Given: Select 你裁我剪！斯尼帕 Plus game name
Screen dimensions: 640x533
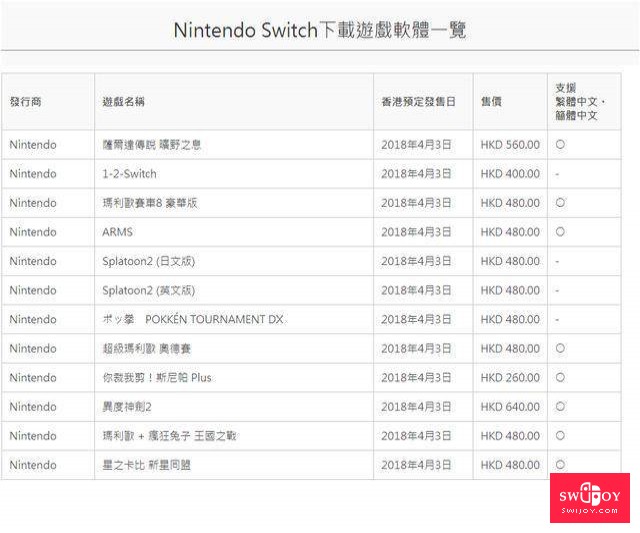Looking at the screenshot, I should tap(157, 378).
